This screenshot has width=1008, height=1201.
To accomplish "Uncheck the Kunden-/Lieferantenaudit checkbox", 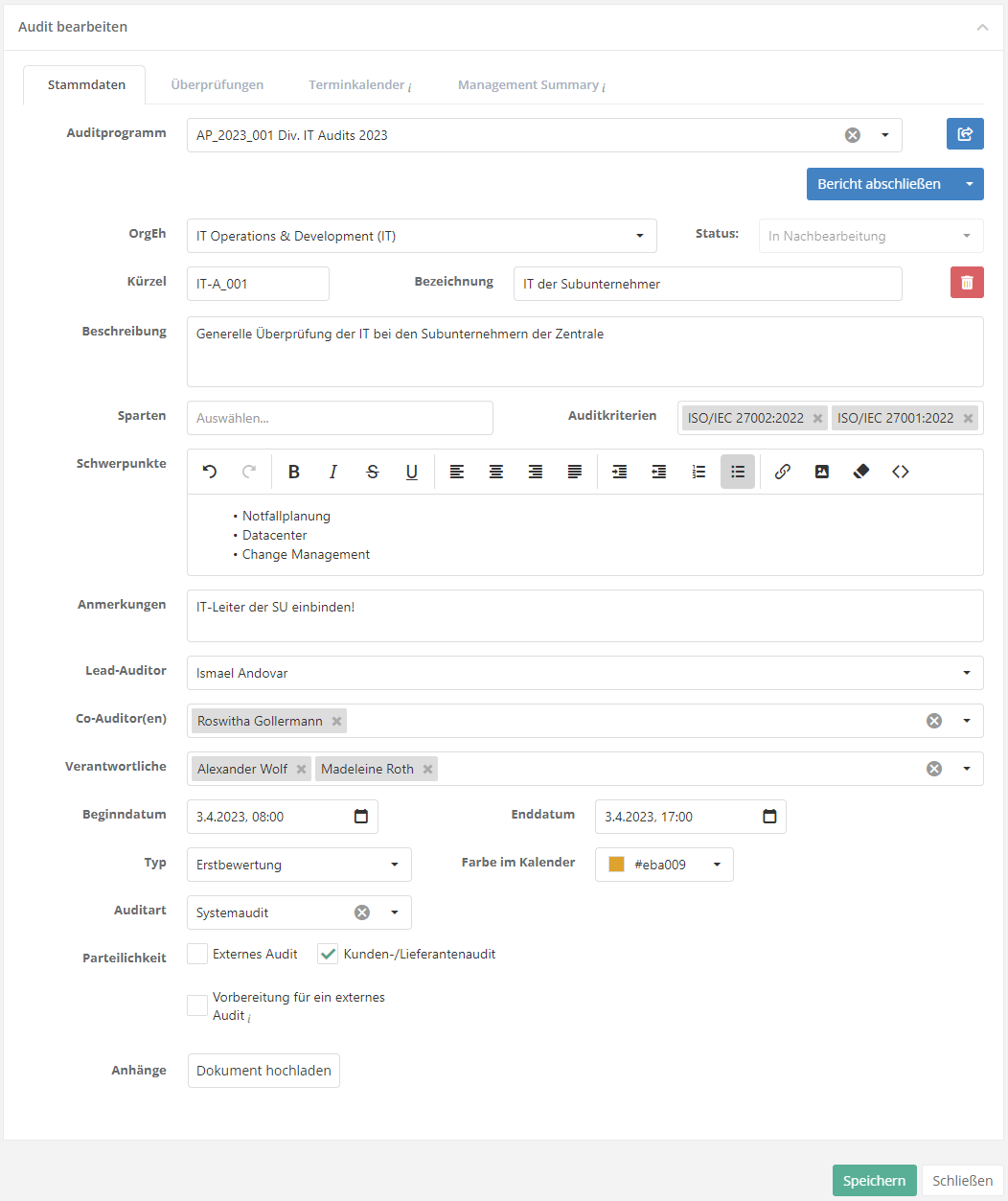I will tap(328, 954).
